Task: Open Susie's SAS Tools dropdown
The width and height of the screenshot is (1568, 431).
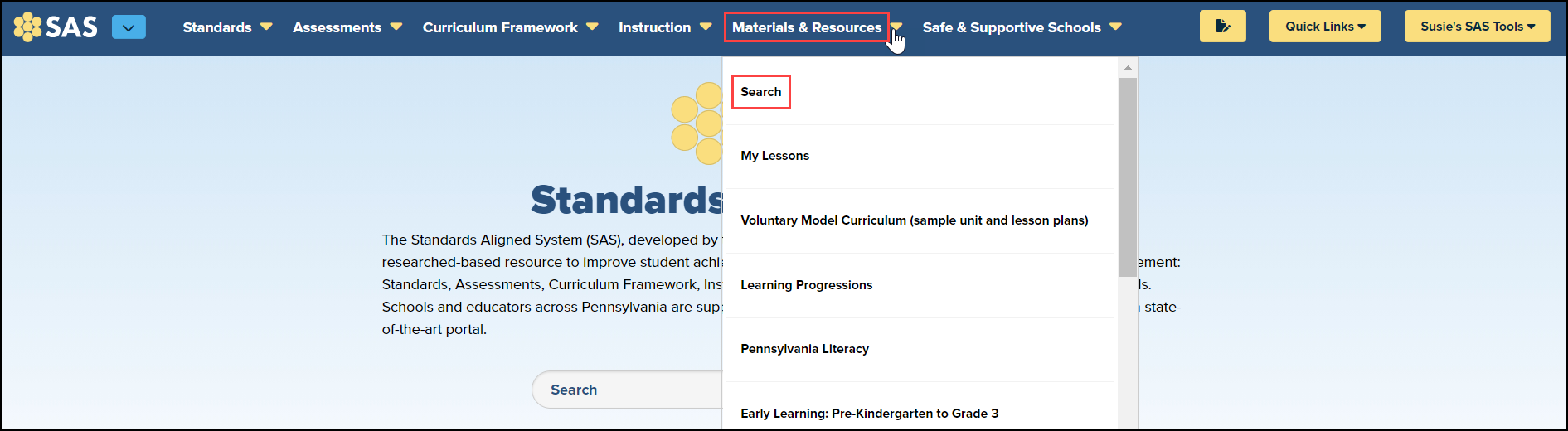Action: pyautogui.click(x=1477, y=27)
